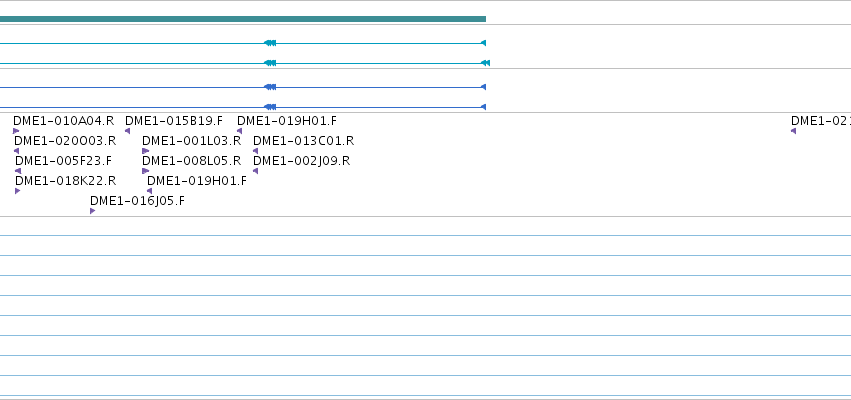This screenshot has height=400, width=851.
Task: Click the arrow glyph under DME1-013C01.R
Action: [x=256, y=151]
